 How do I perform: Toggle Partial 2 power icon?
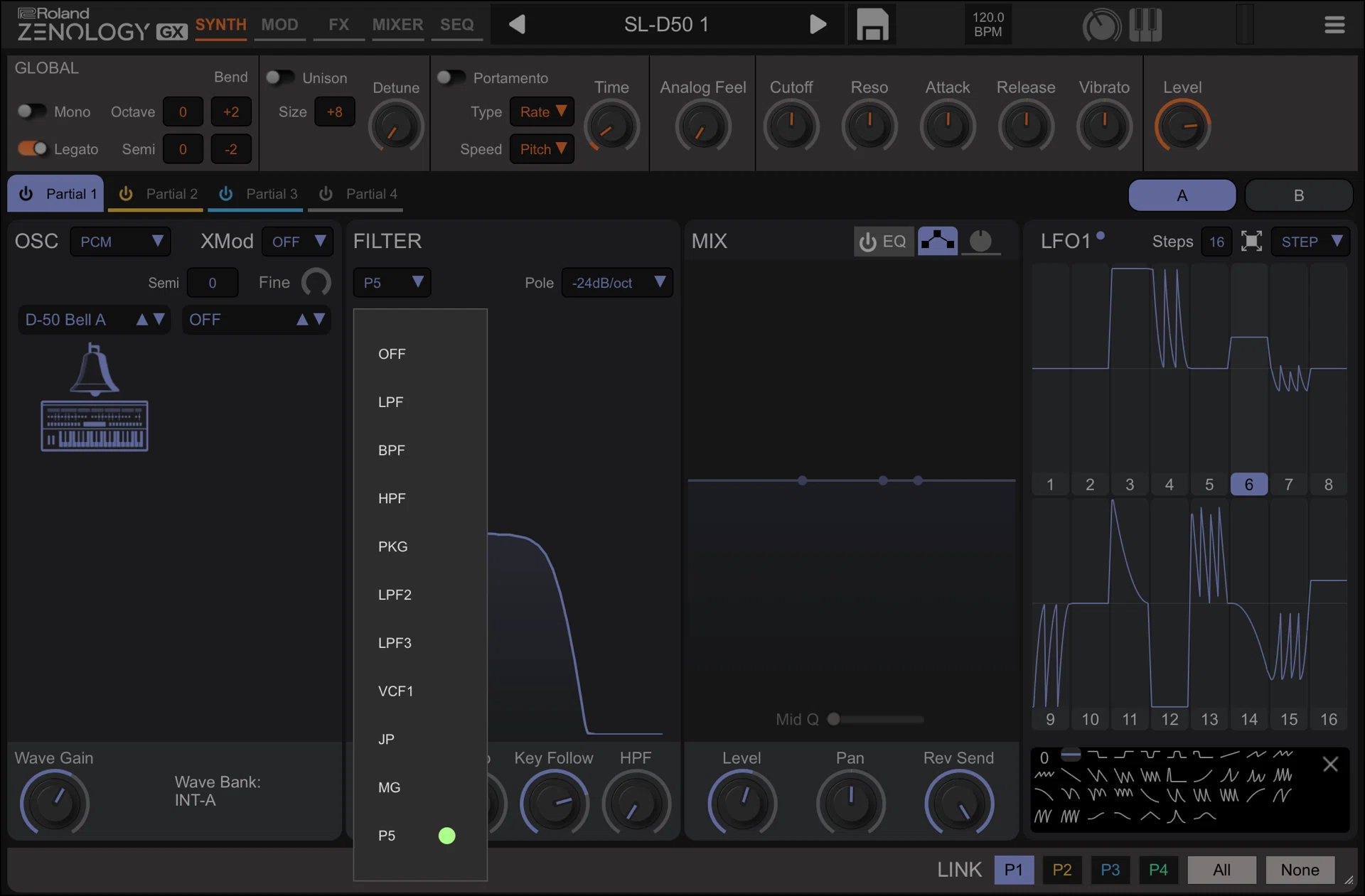[126, 194]
